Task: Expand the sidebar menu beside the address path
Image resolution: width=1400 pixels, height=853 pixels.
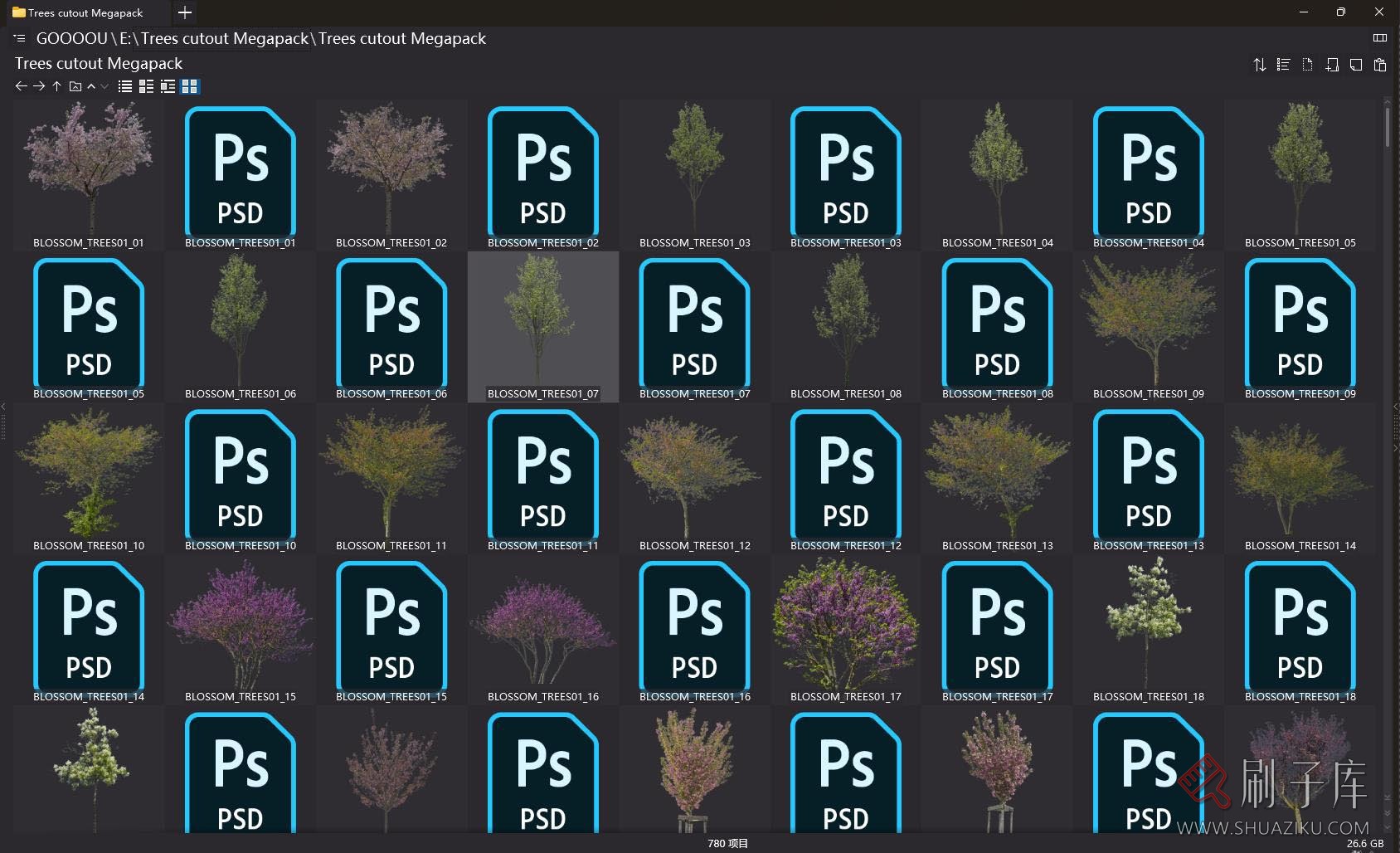Action: (20, 38)
